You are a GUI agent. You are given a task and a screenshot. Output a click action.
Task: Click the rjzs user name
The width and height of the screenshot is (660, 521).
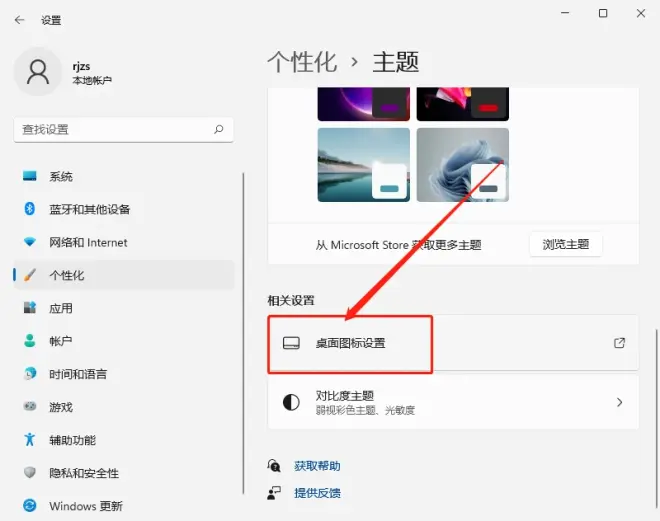click(x=81, y=66)
